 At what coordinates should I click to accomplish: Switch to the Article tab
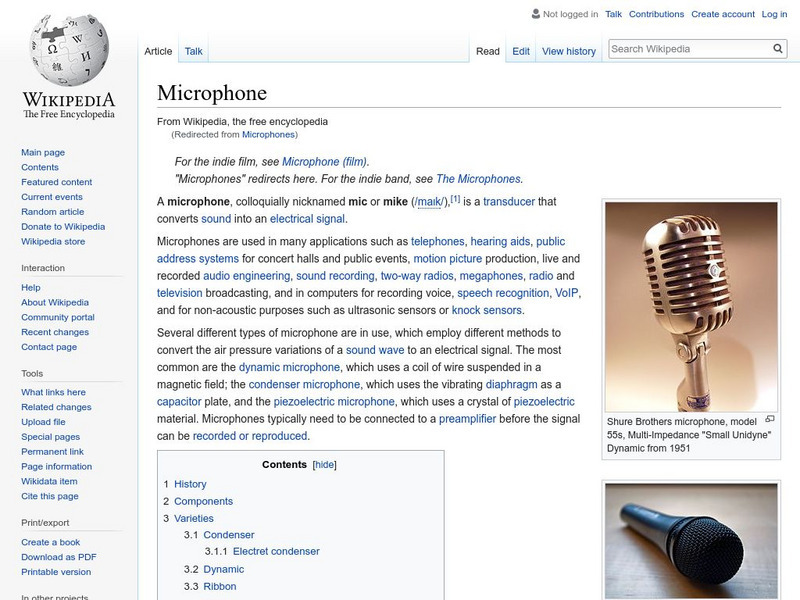[x=158, y=51]
